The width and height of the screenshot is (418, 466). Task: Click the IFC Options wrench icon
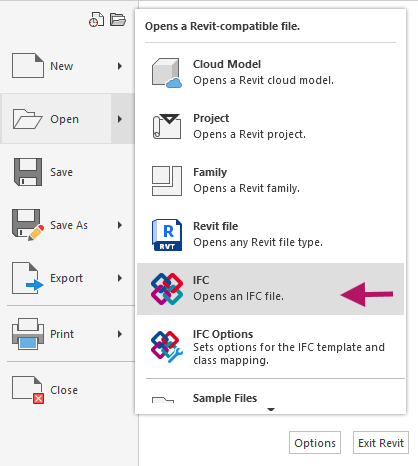[167, 347]
